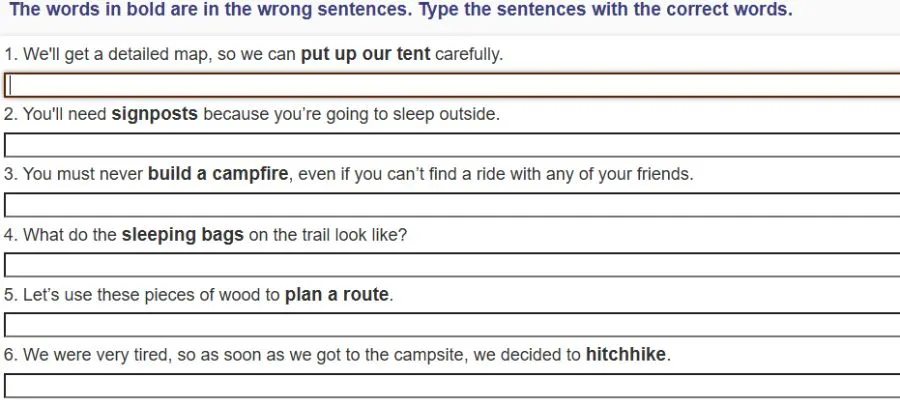
Task: Focus the input field under sentence 2
Action: click(x=450, y=145)
